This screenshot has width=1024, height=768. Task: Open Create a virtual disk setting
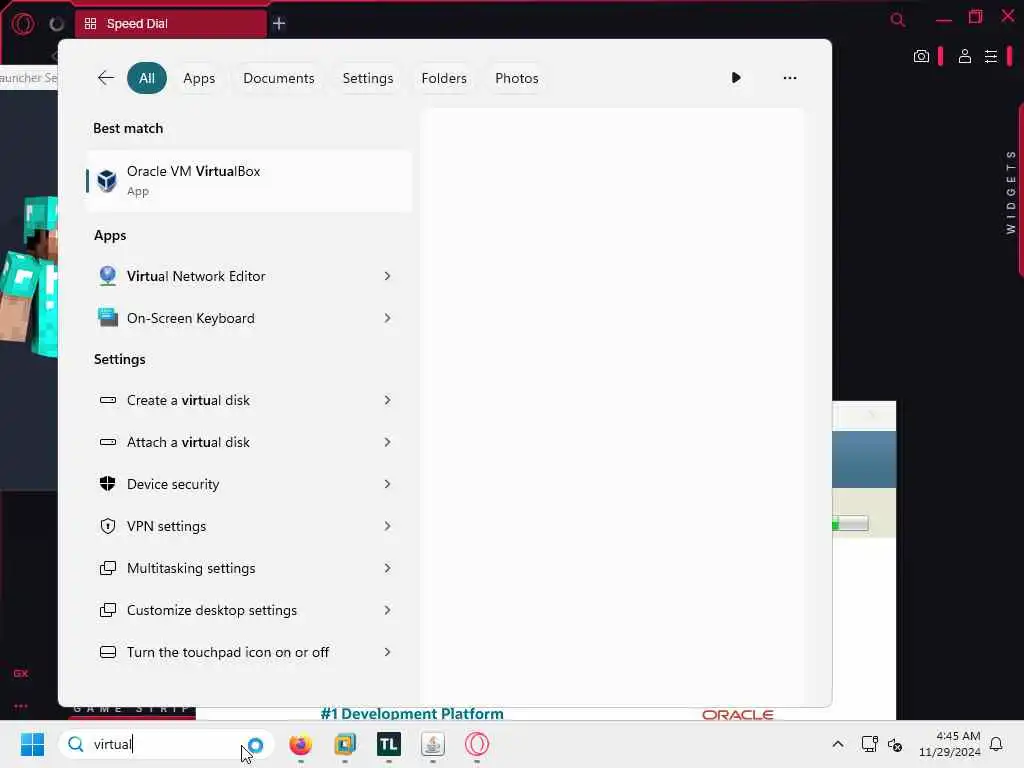[249, 400]
